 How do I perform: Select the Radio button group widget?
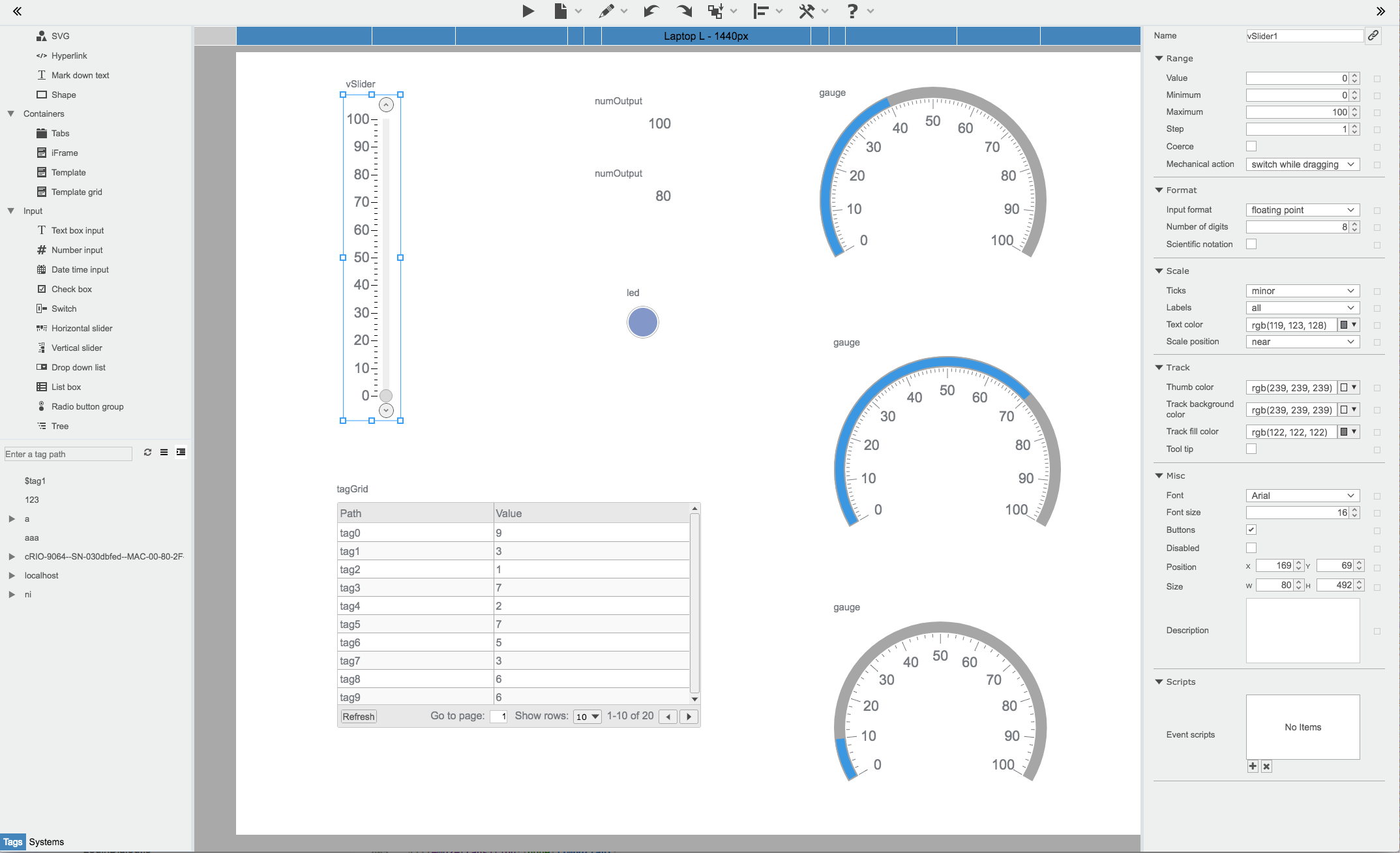pyautogui.click(x=87, y=406)
